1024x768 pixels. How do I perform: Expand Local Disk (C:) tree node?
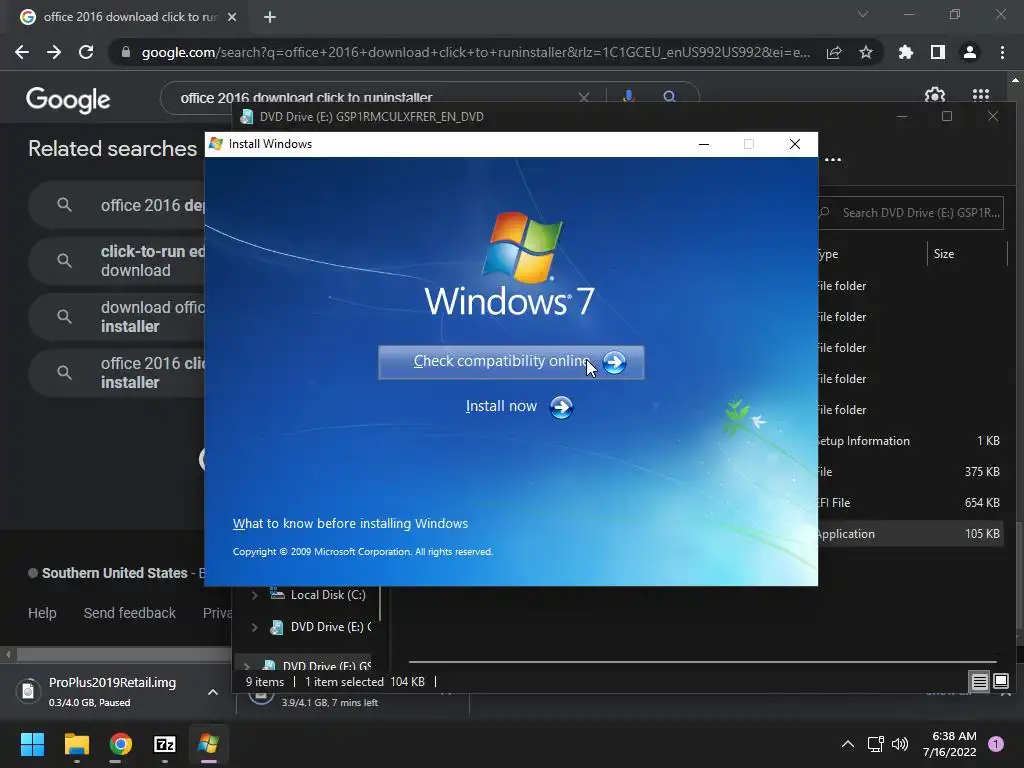tap(255, 595)
